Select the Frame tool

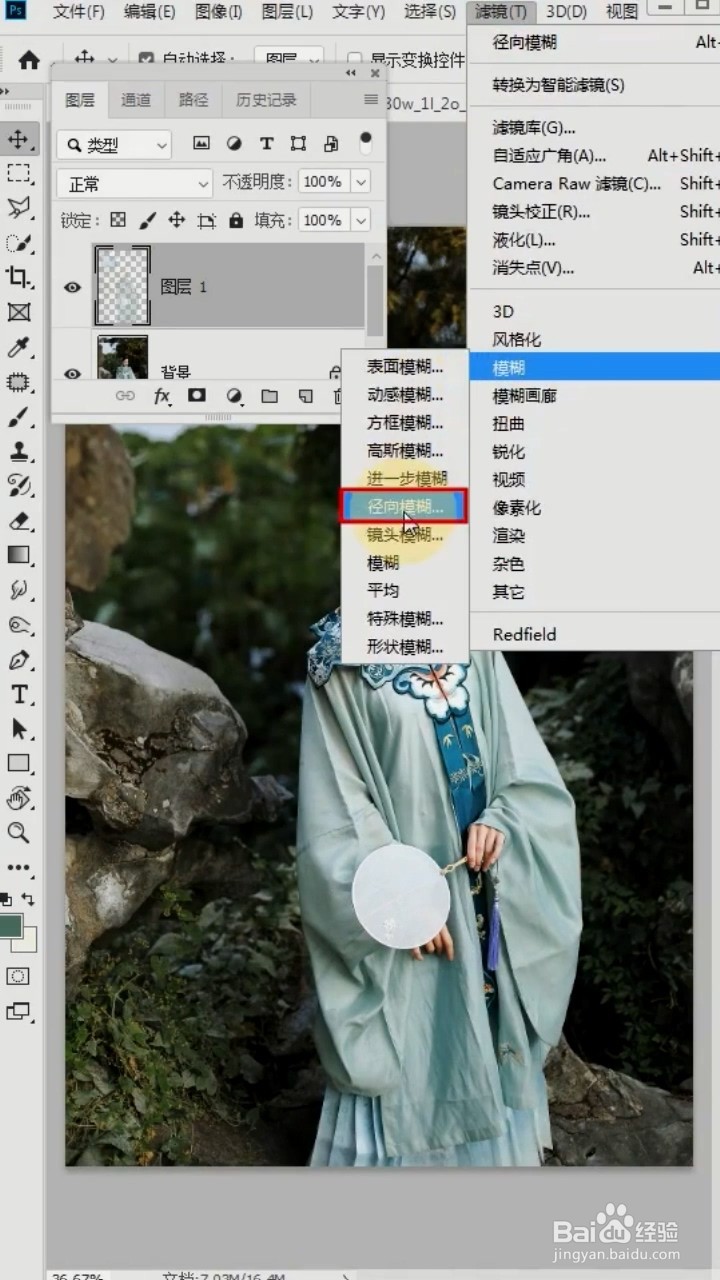(19, 312)
